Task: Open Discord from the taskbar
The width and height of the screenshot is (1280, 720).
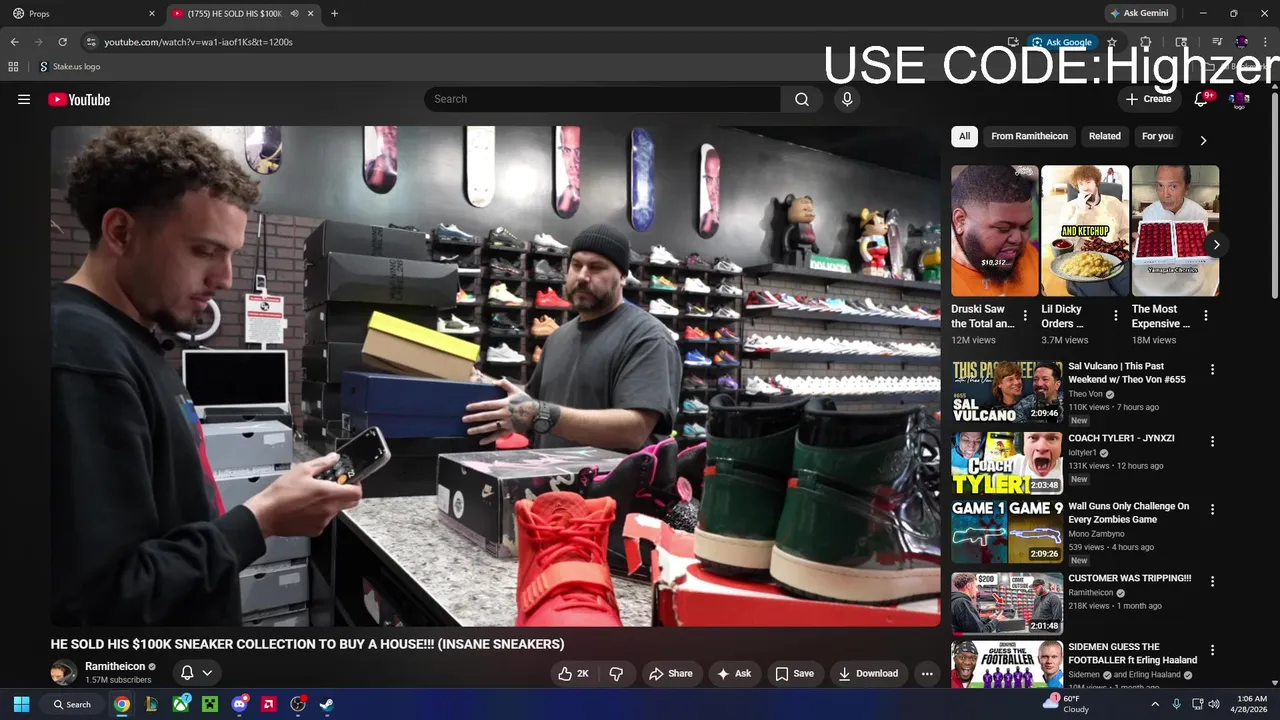Action: (239, 704)
